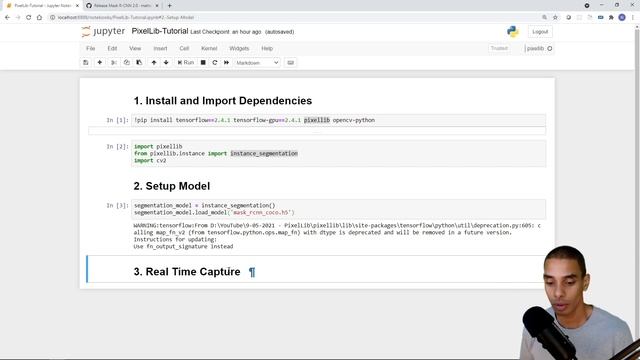Open the Cell menu
Viewport: 640px width, 360px height.
pos(184,48)
